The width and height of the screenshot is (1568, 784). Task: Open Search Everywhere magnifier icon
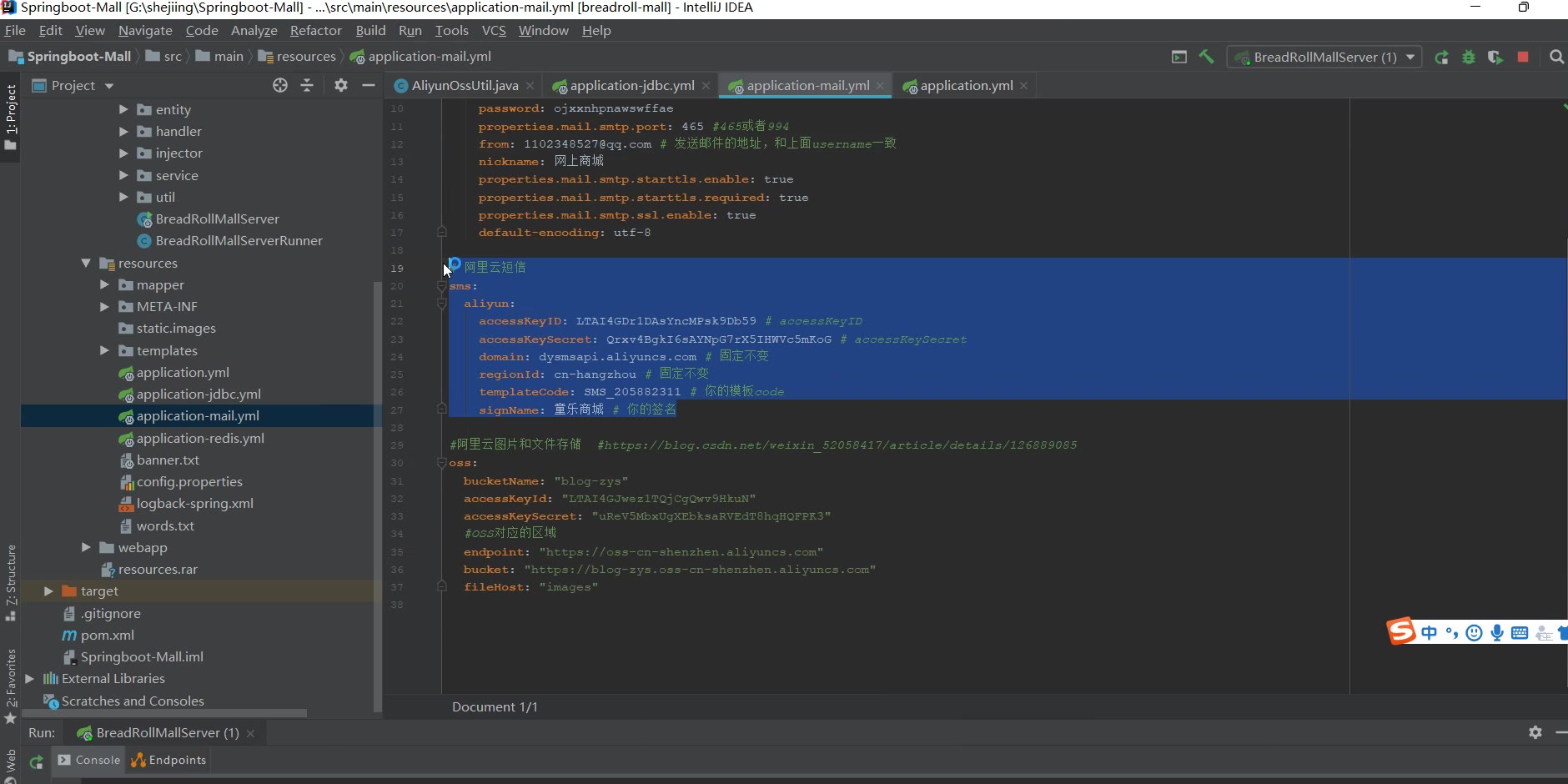point(1556,57)
